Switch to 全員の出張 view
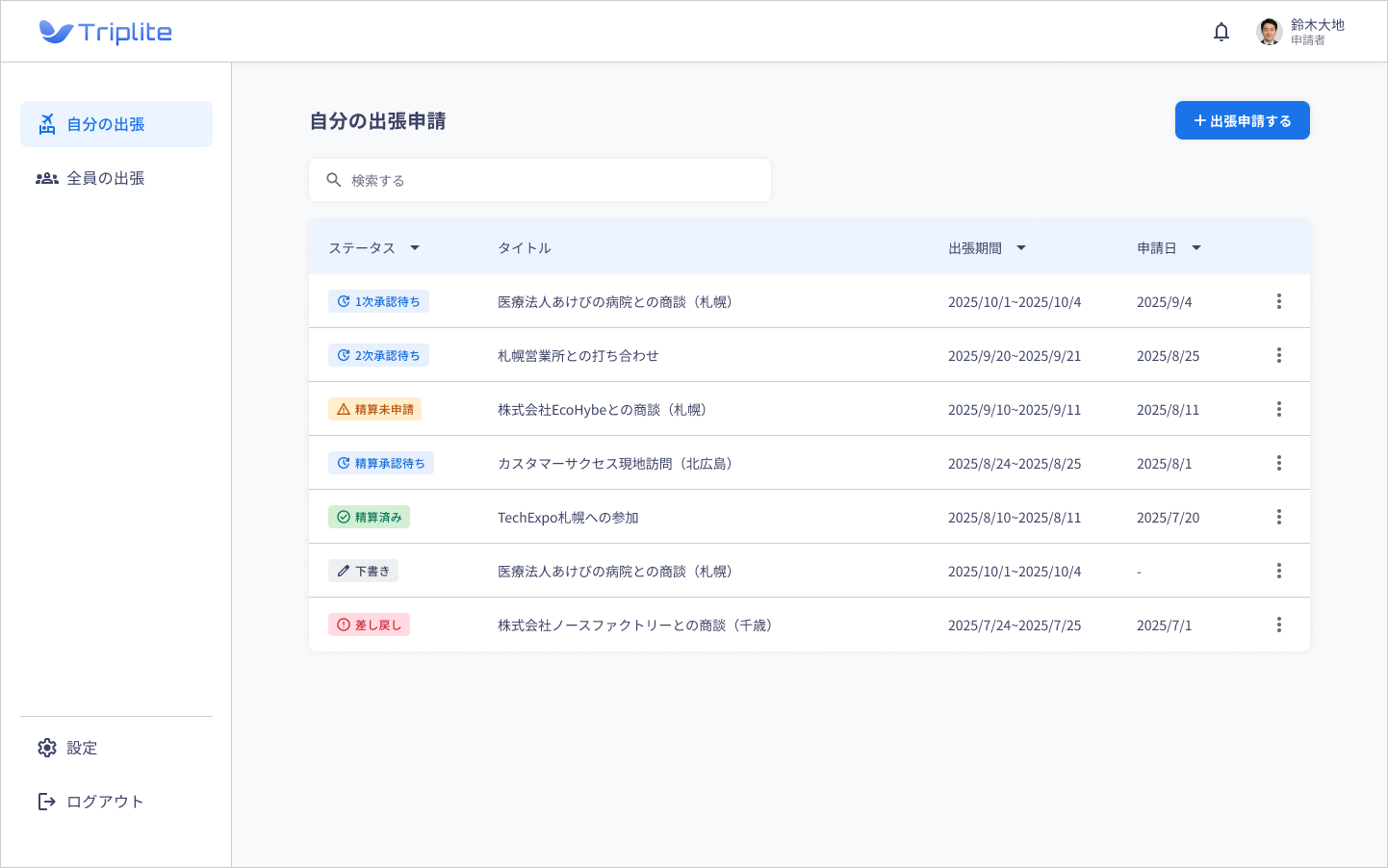This screenshot has width=1388, height=868. (x=105, y=177)
